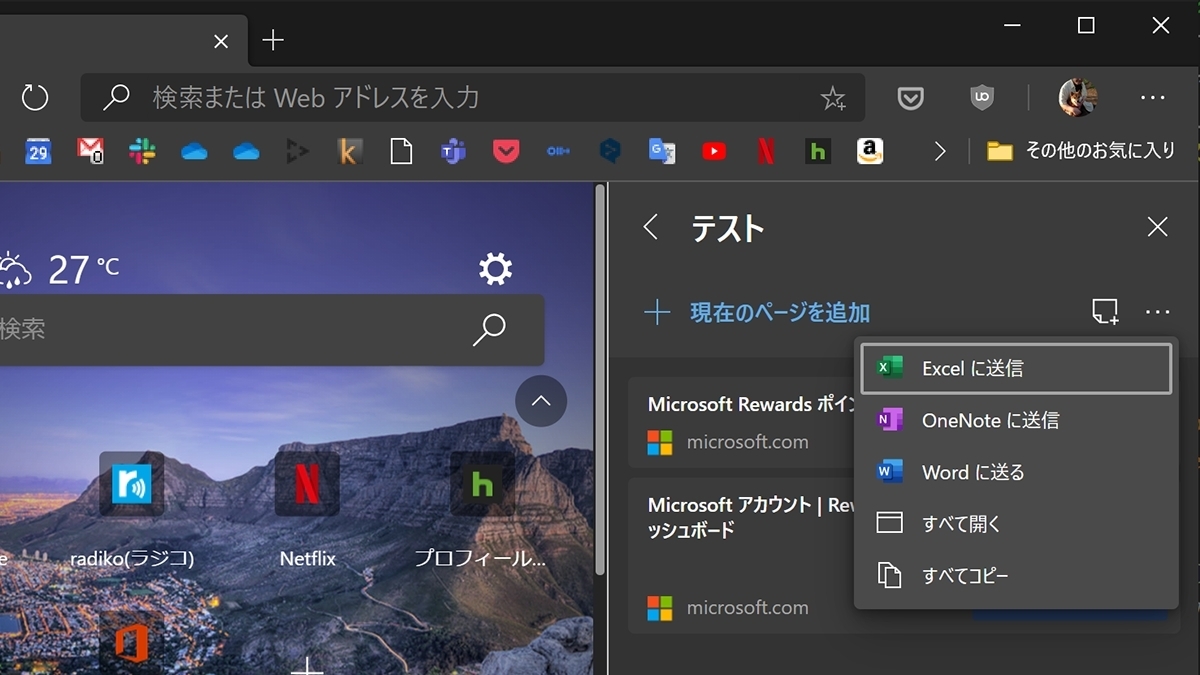Viewport: 1200px width, 675px height.
Task: Go back from the テスト collection
Action: point(651,227)
